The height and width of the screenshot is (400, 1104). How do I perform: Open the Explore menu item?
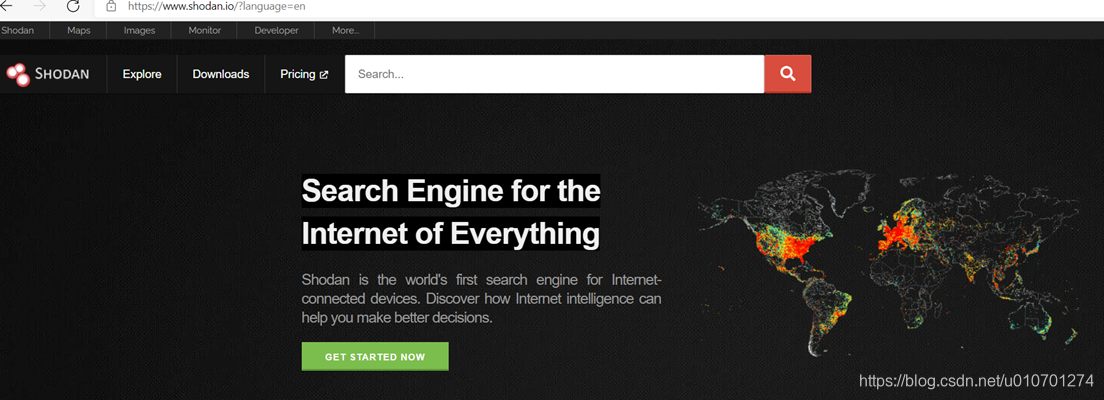(x=142, y=74)
